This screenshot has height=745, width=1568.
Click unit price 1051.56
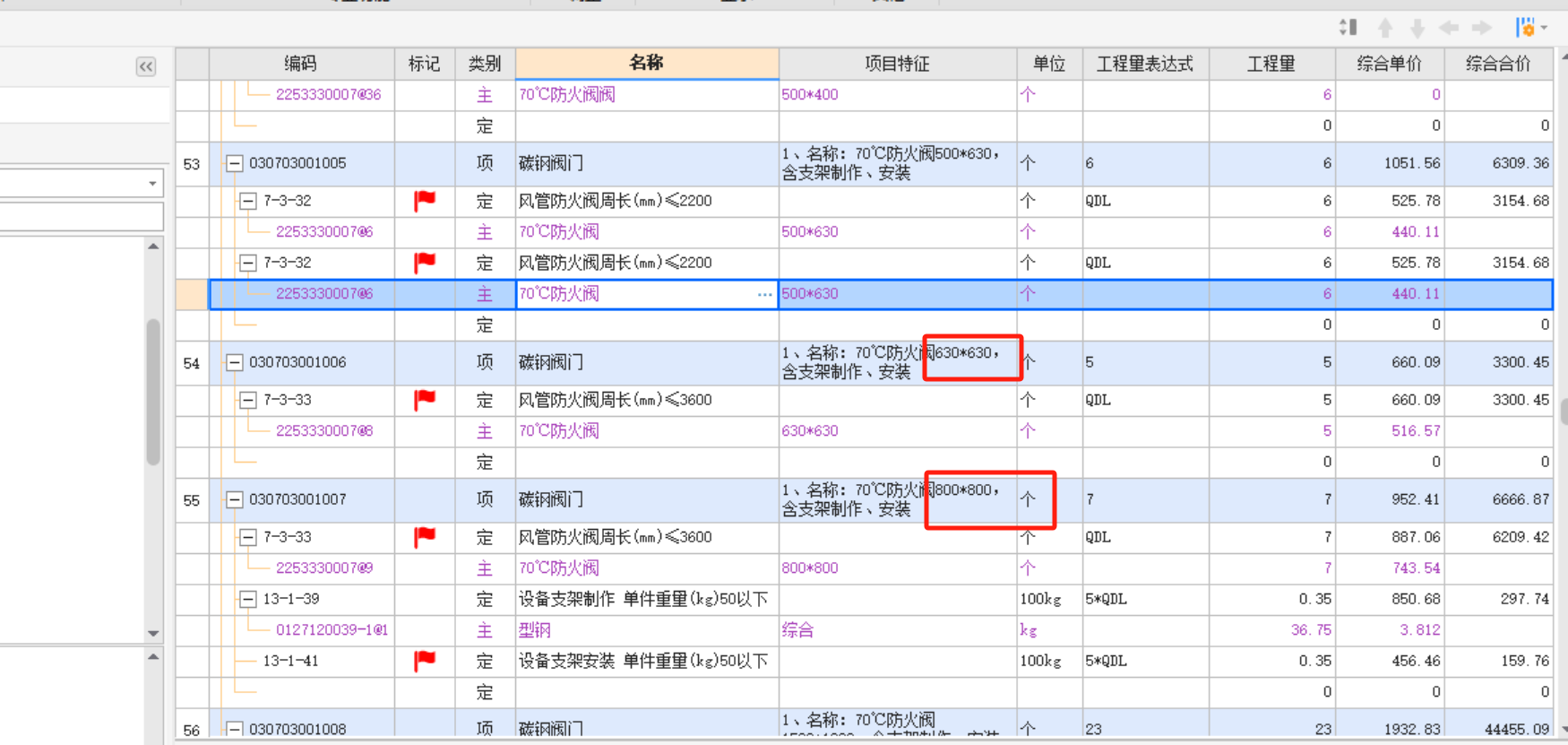1412,163
